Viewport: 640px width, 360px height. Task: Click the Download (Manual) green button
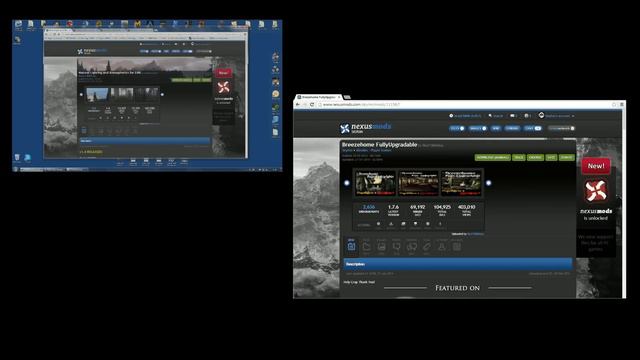click(x=492, y=158)
